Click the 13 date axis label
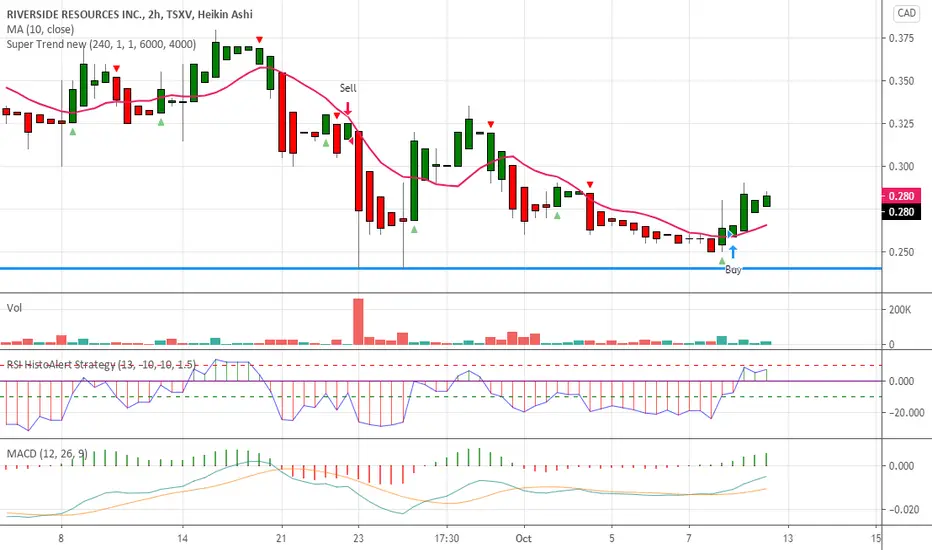Screen dimensions: 932x550 point(788,538)
